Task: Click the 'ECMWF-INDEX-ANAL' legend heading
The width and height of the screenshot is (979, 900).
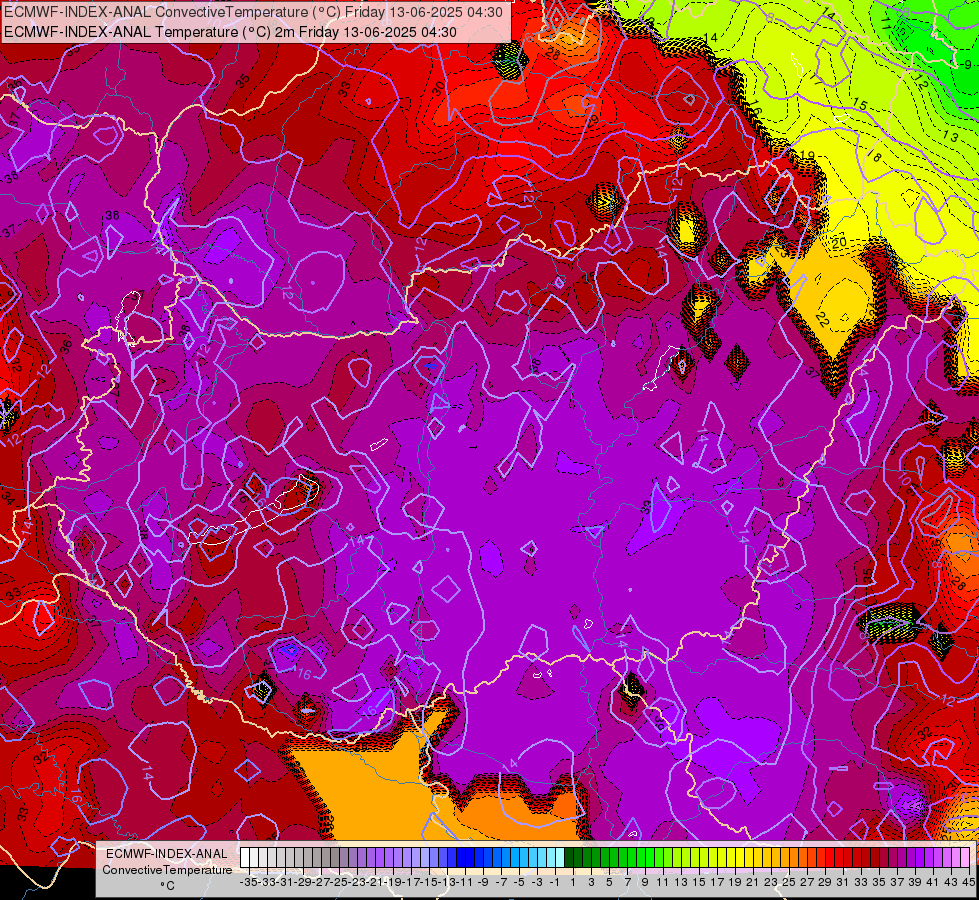Action: tap(167, 854)
